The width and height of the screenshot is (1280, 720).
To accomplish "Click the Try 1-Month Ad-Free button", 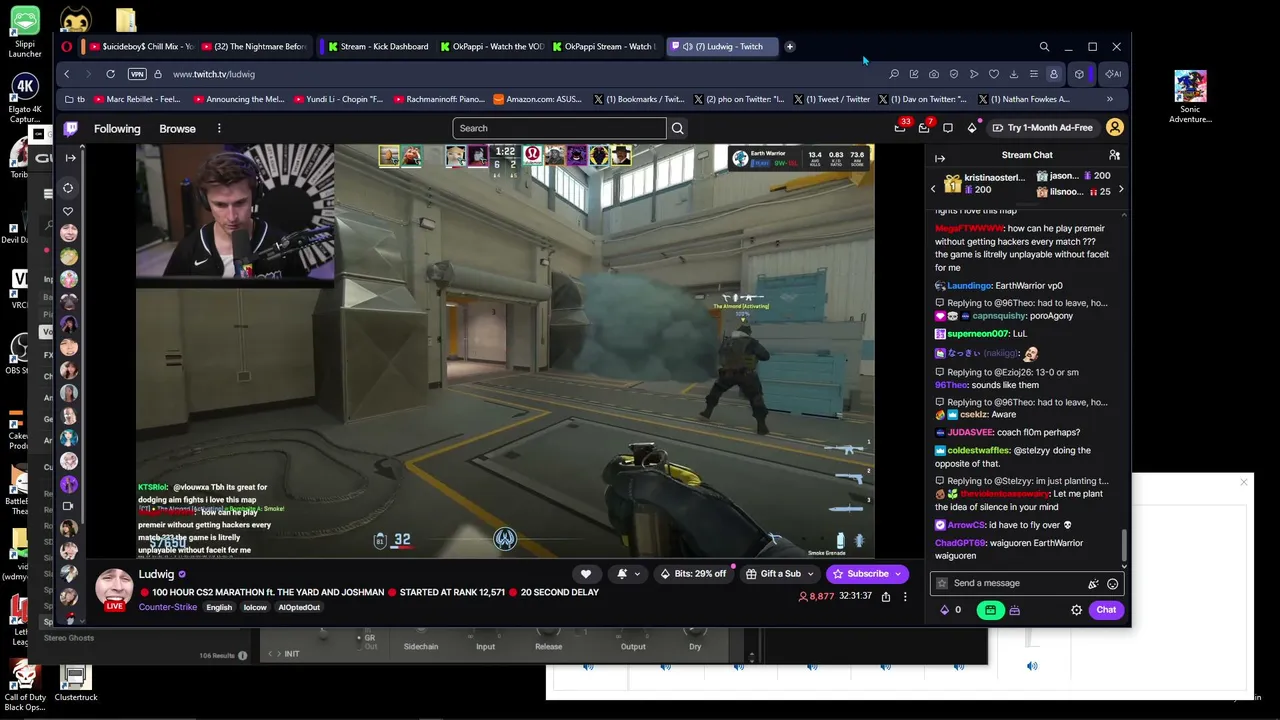I will [x=1041, y=128].
